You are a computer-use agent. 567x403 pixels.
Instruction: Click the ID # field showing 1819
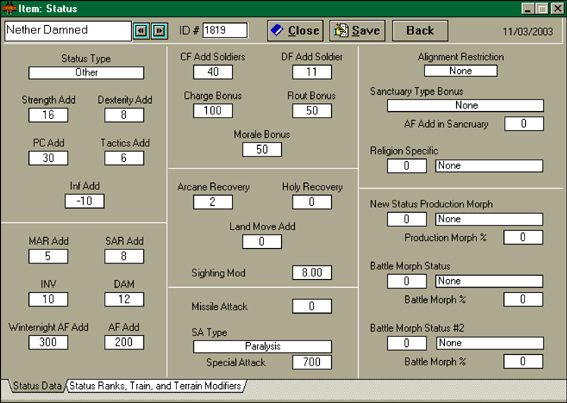pos(225,30)
